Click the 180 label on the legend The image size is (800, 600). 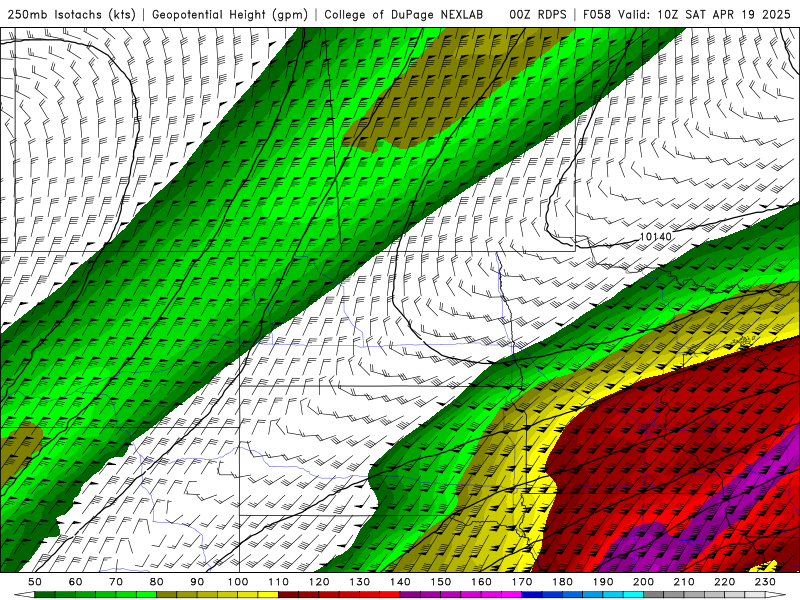562,582
